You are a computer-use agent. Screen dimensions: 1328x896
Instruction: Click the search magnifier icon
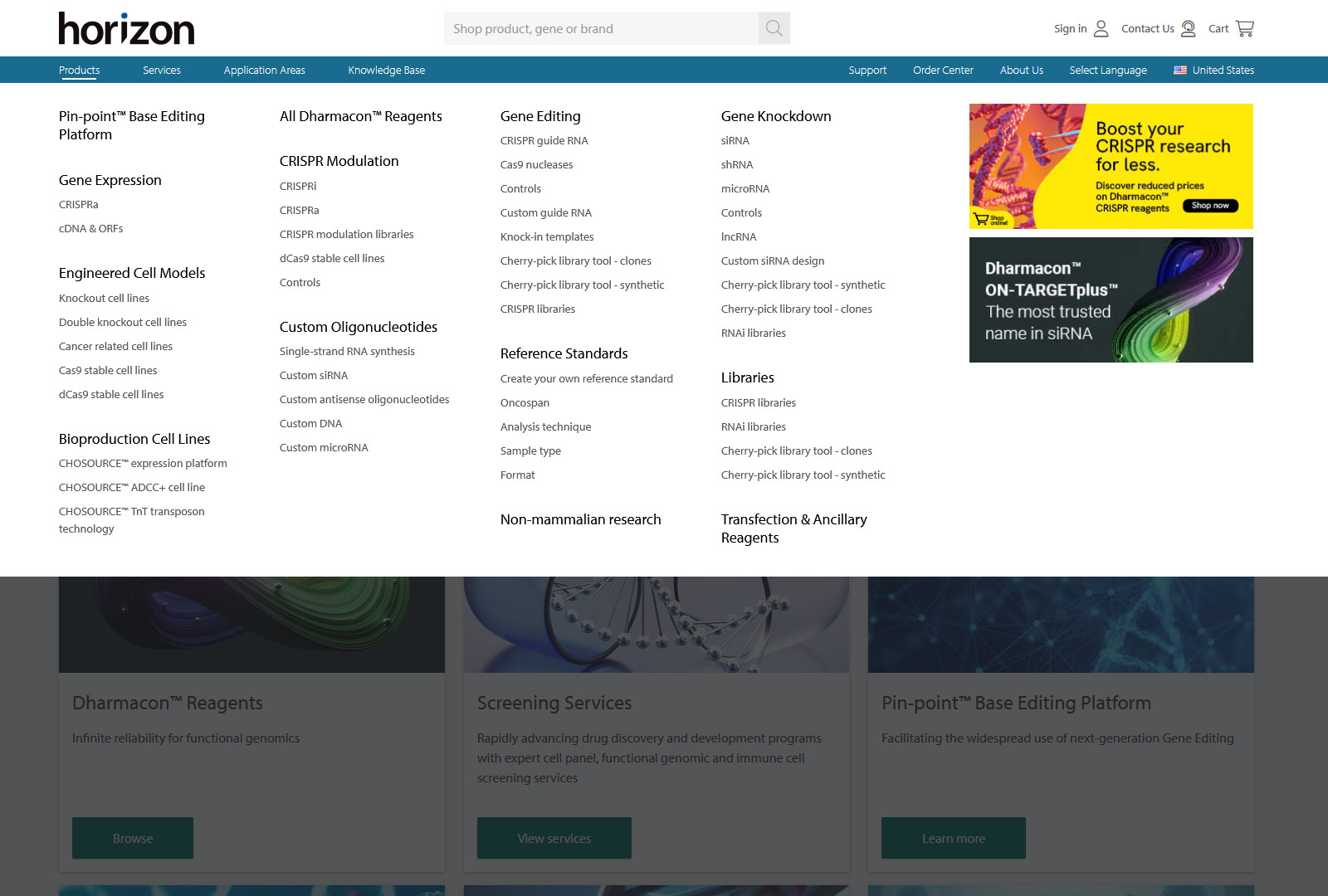click(774, 28)
